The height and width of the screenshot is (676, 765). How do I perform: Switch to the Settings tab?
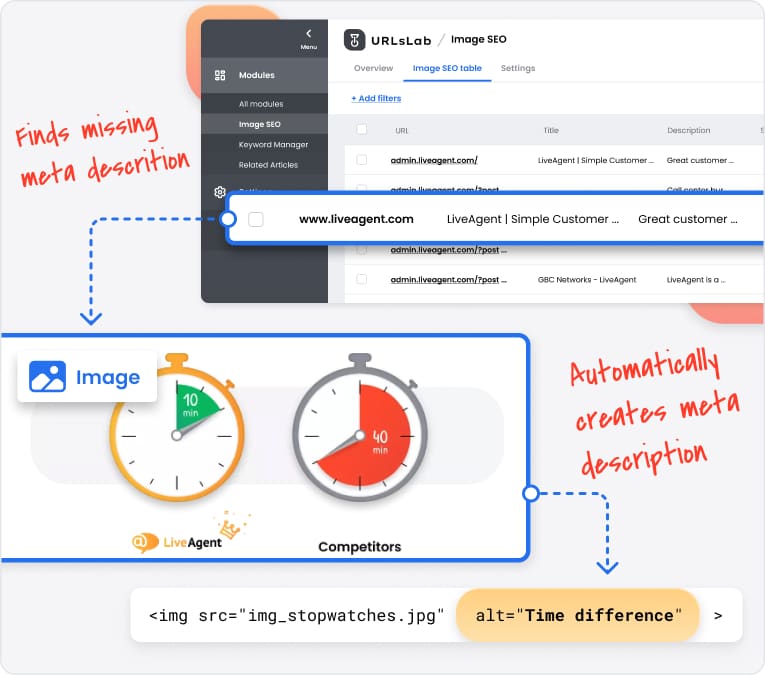pos(518,68)
